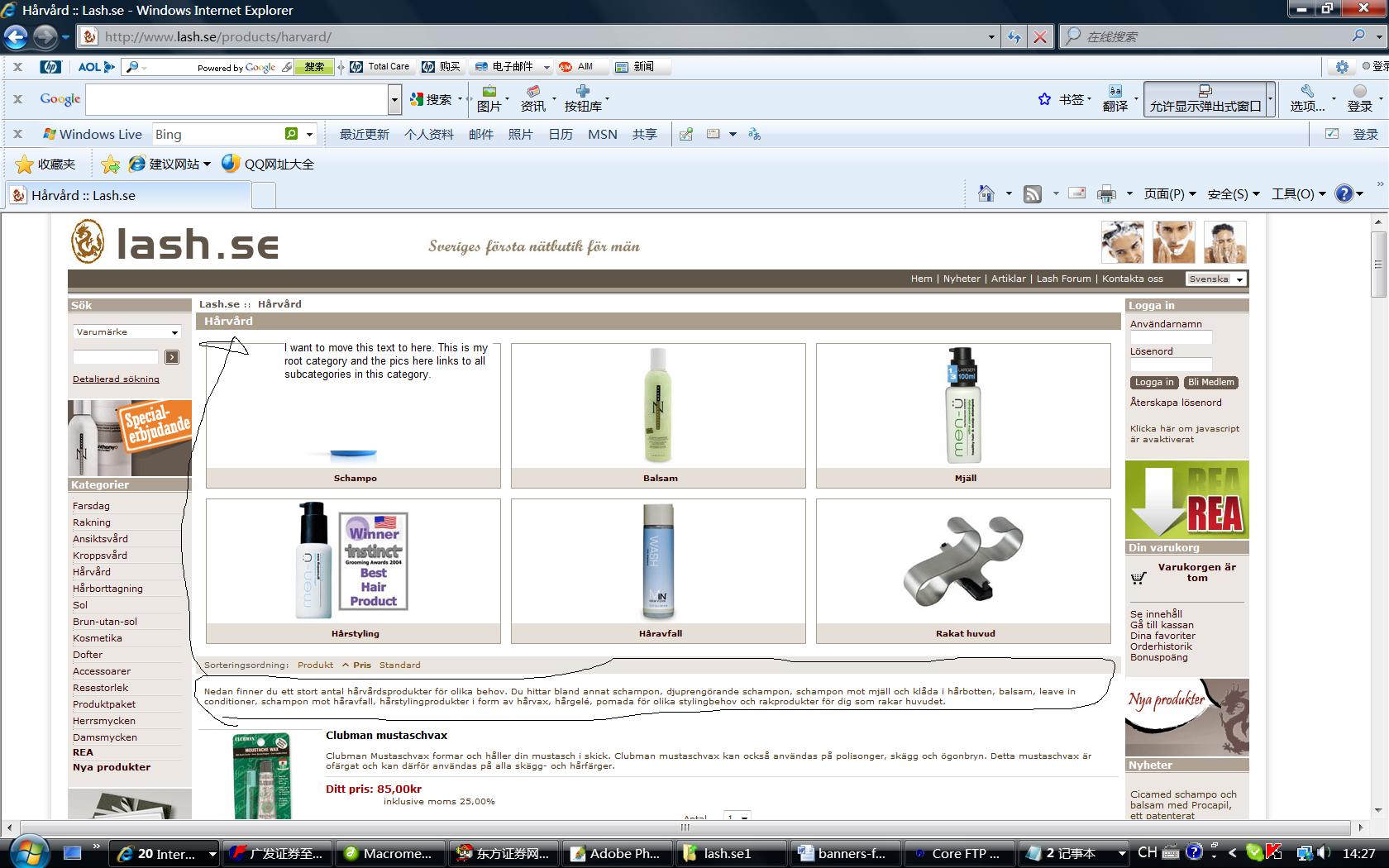This screenshot has width=1389, height=868.
Task: Open Google toolbar options wrench
Action: coord(1306,90)
